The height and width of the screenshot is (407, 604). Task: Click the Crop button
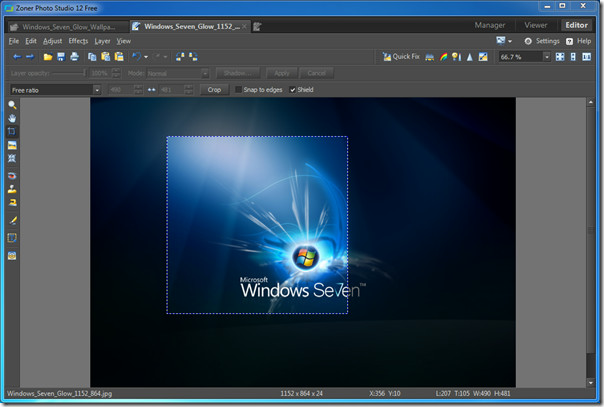coord(214,90)
